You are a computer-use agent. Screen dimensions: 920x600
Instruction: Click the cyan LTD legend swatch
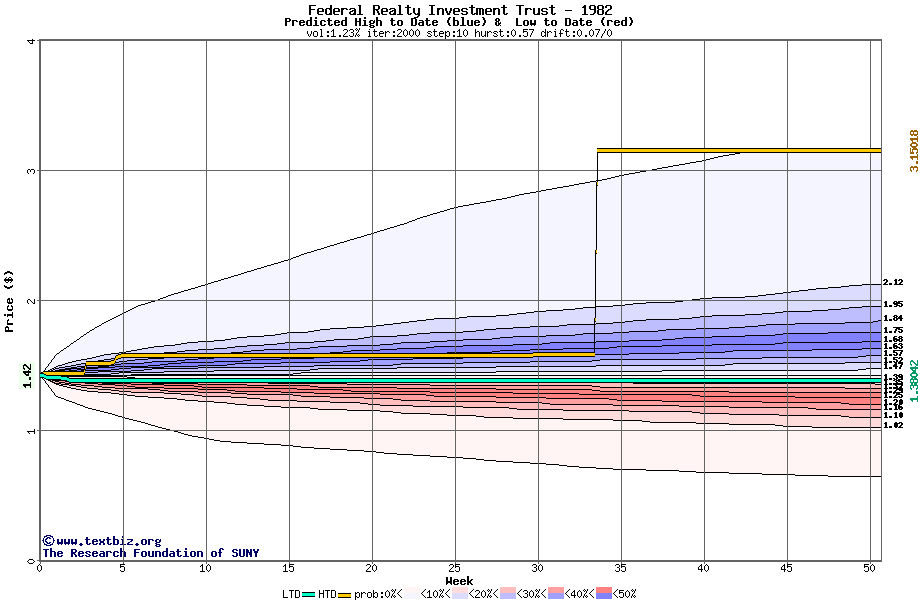309,595
